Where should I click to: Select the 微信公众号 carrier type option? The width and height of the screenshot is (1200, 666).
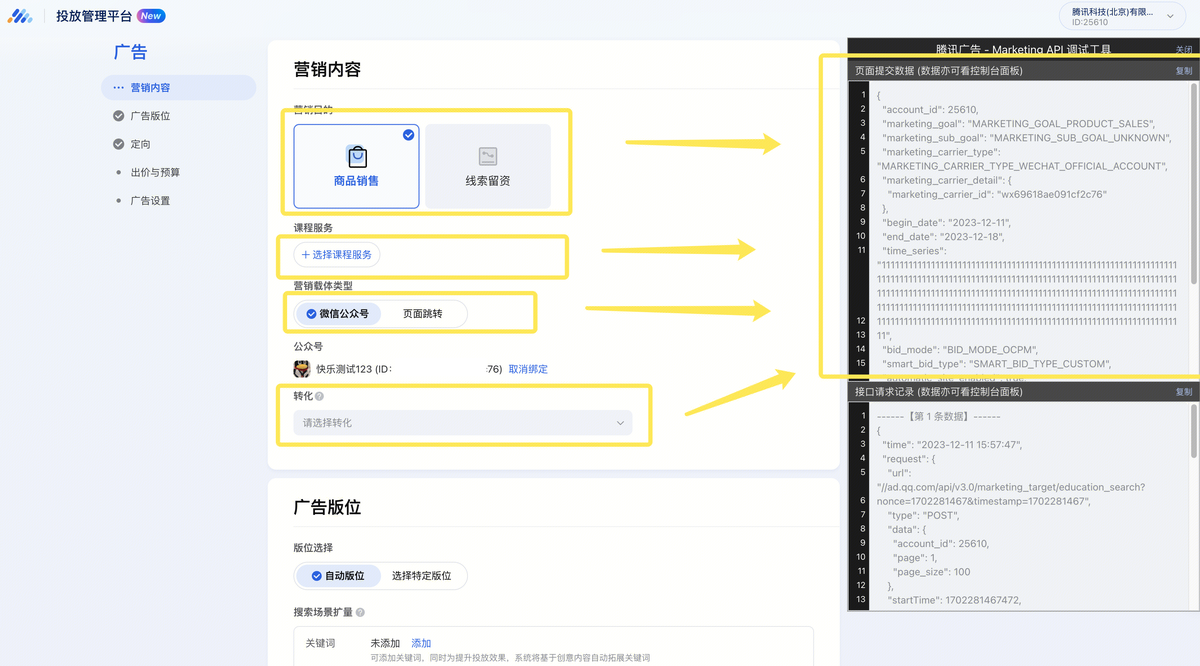[x=337, y=314]
